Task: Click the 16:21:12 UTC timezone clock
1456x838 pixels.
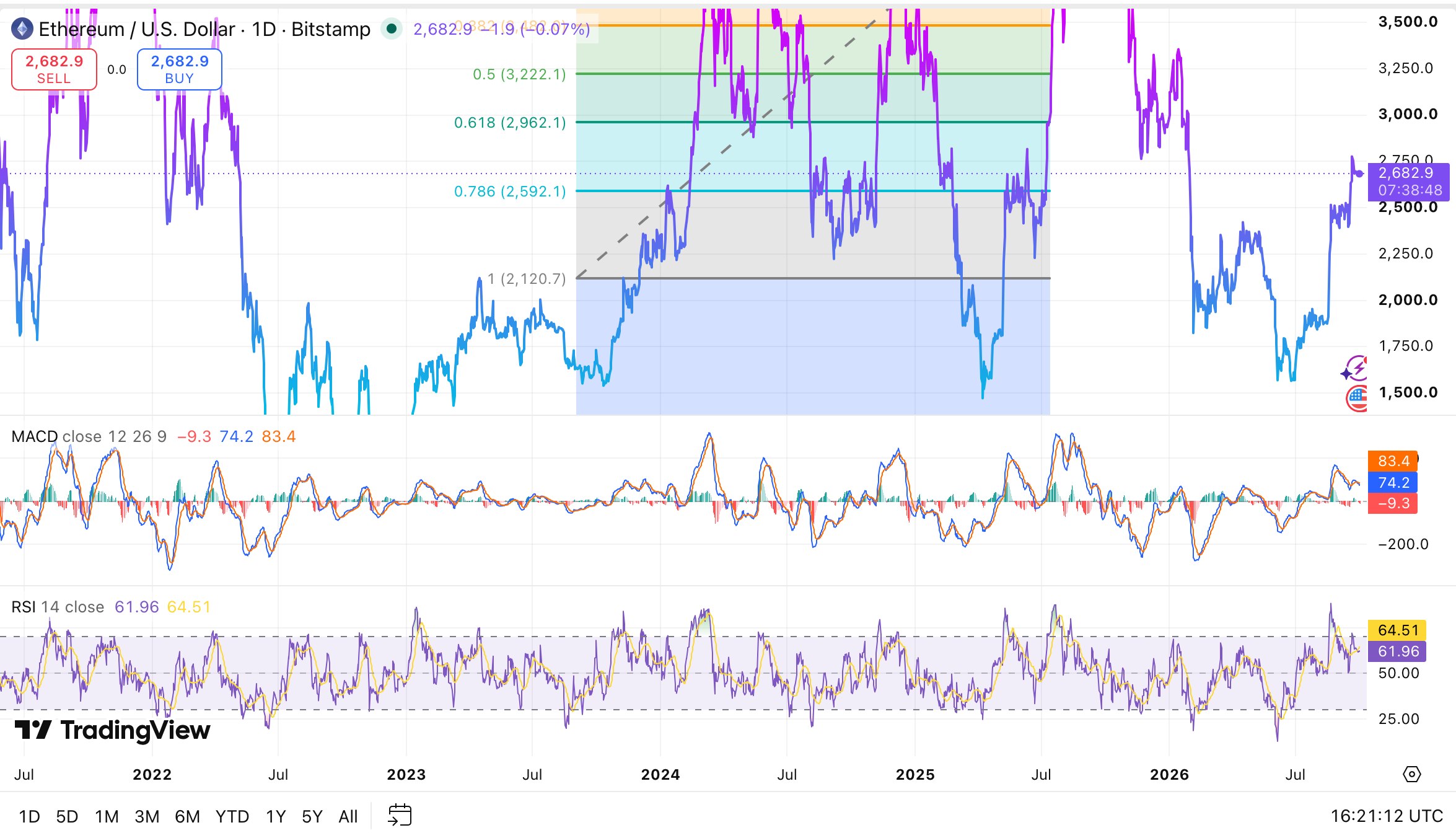Action: click(1387, 816)
